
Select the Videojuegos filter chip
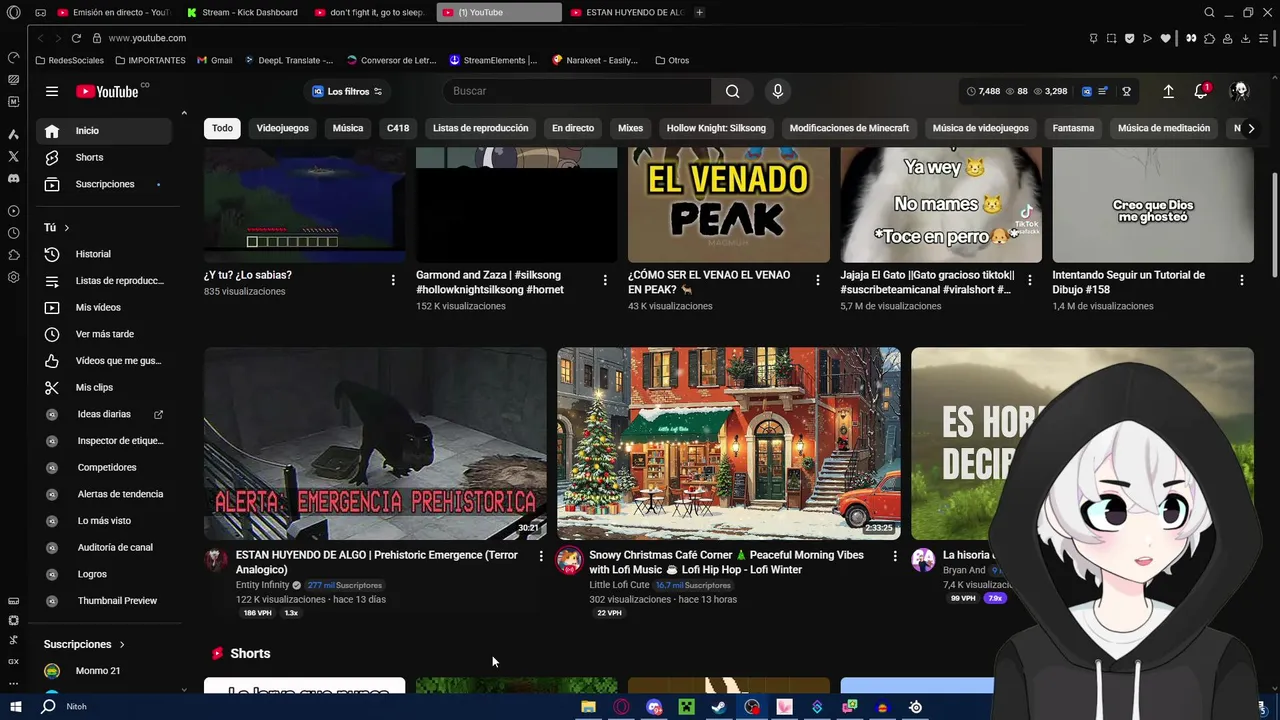click(x=282, y=128)
